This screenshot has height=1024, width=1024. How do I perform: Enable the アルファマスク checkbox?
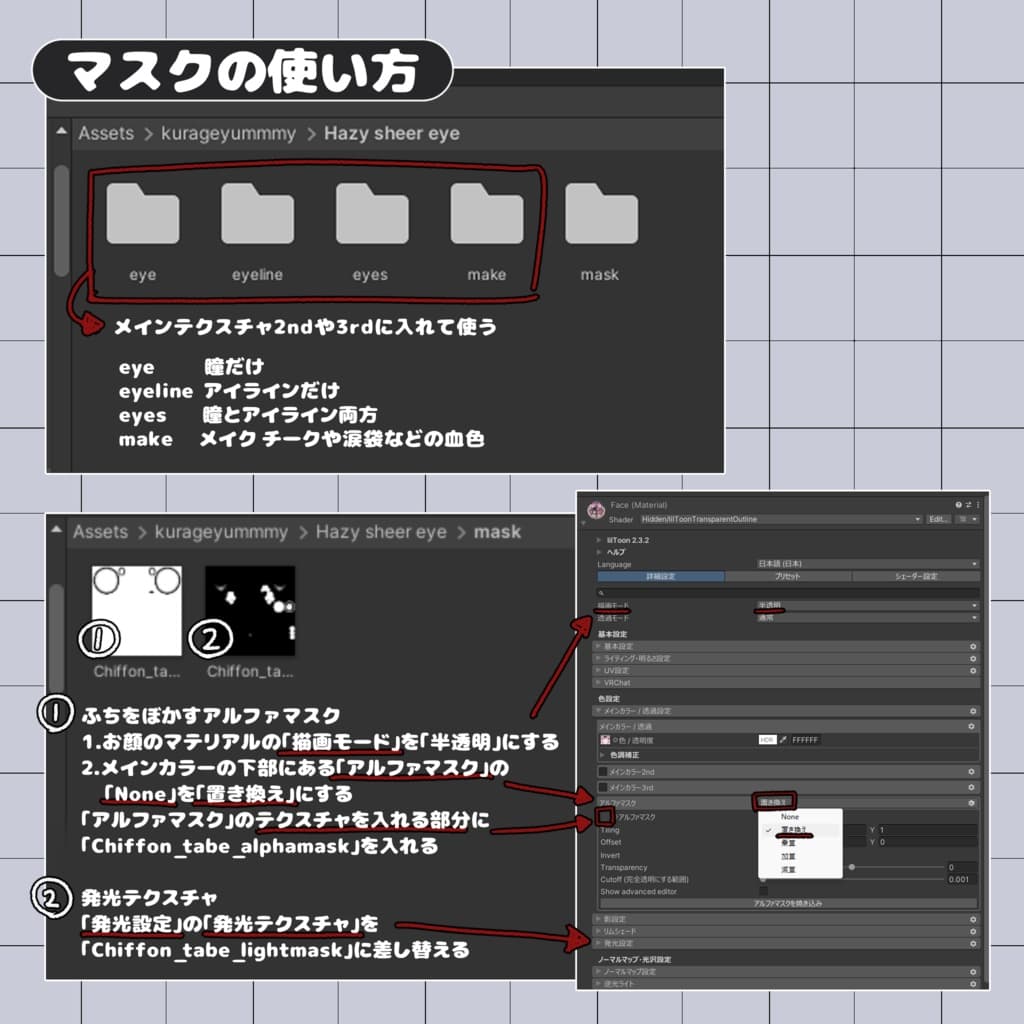(605, 817)
